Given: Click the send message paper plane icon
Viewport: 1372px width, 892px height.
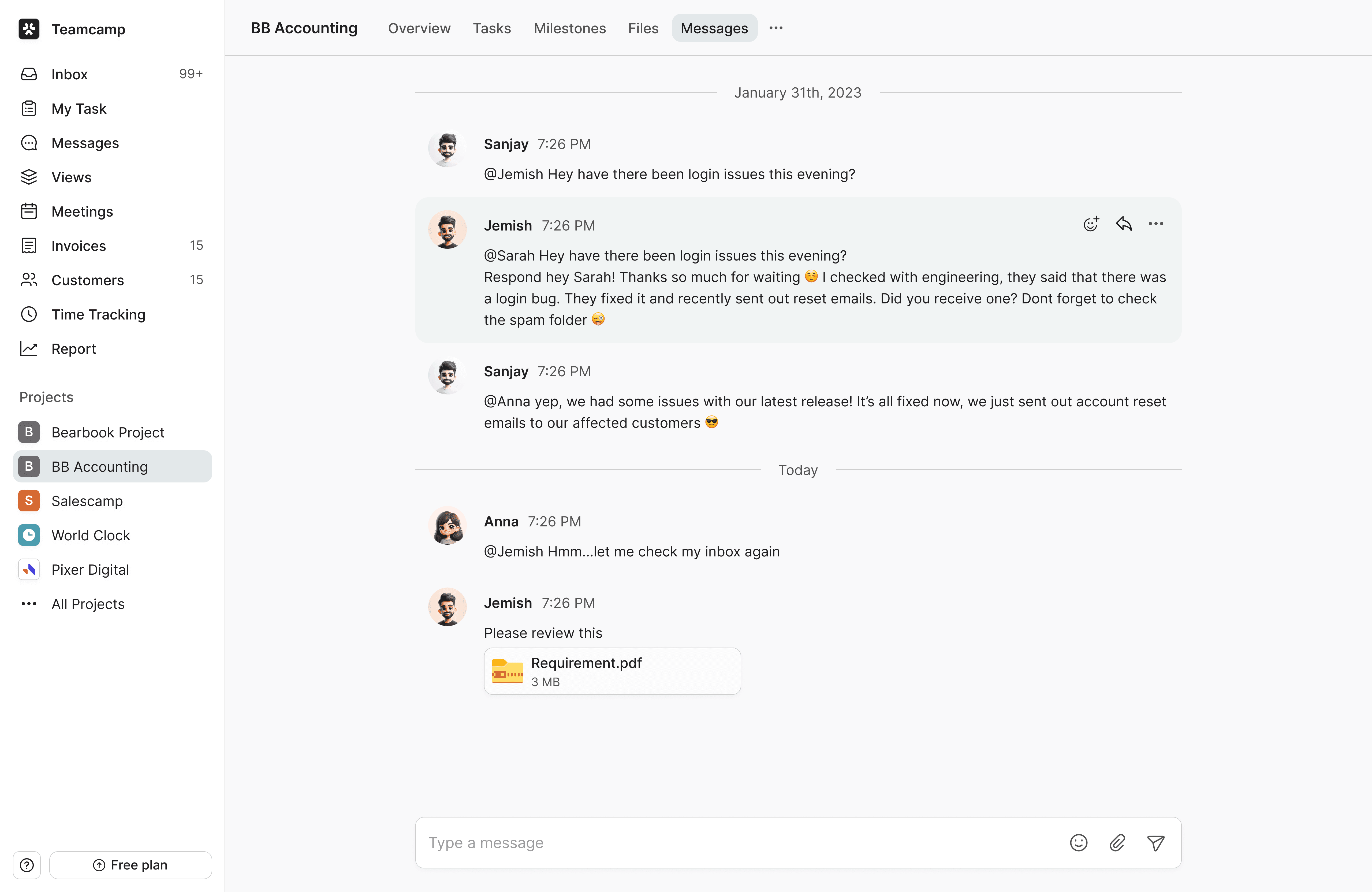Looking at the screenshot, I should click(x=1155, y=842).
